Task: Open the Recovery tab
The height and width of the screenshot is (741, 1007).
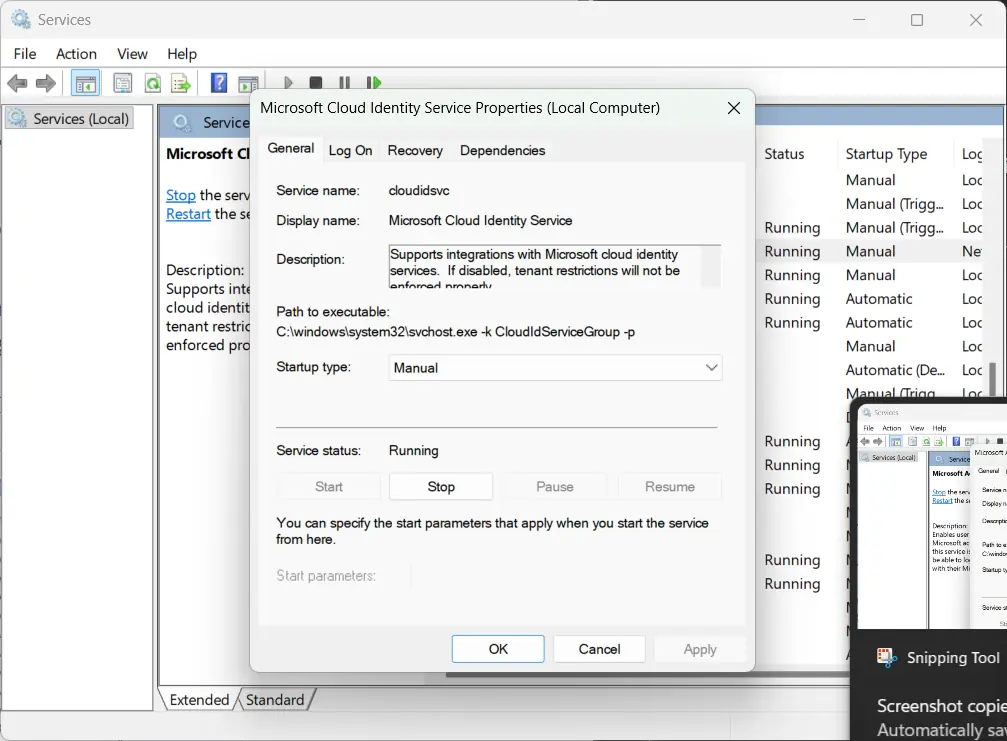Action: point(414,150)
